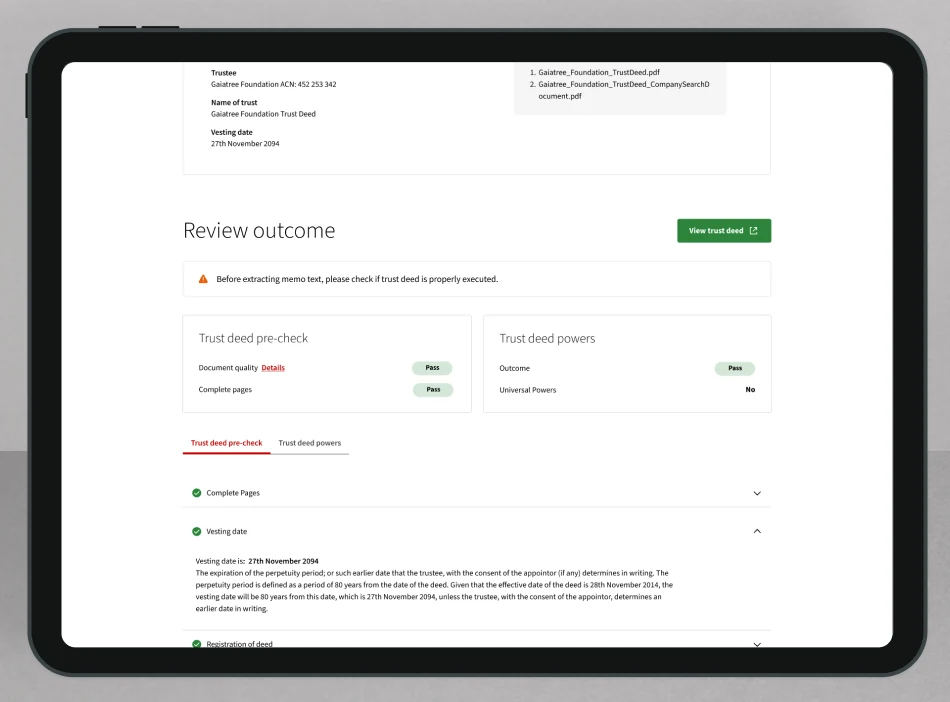This screenshot has height=702, width=950.
Task: Click the Universal Powers 'No' value
Action: (750, 389)
